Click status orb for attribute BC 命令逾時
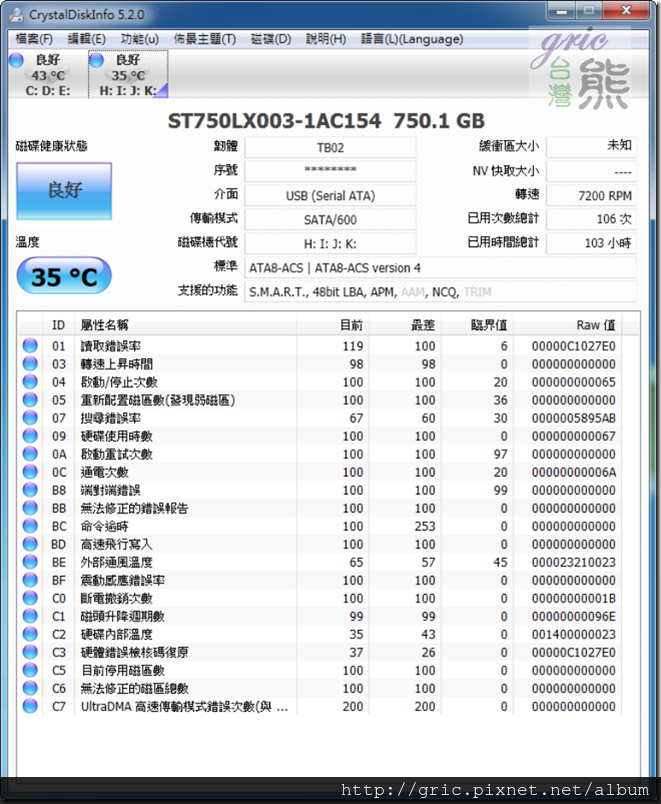Viewport: 661px width, 804px height. click(x=30, y=526)
